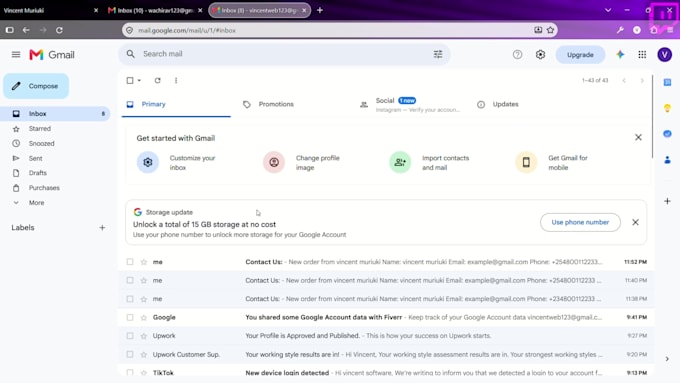The image size is (680, 383).
Task: Open the Sent folder
Action: 55,158
